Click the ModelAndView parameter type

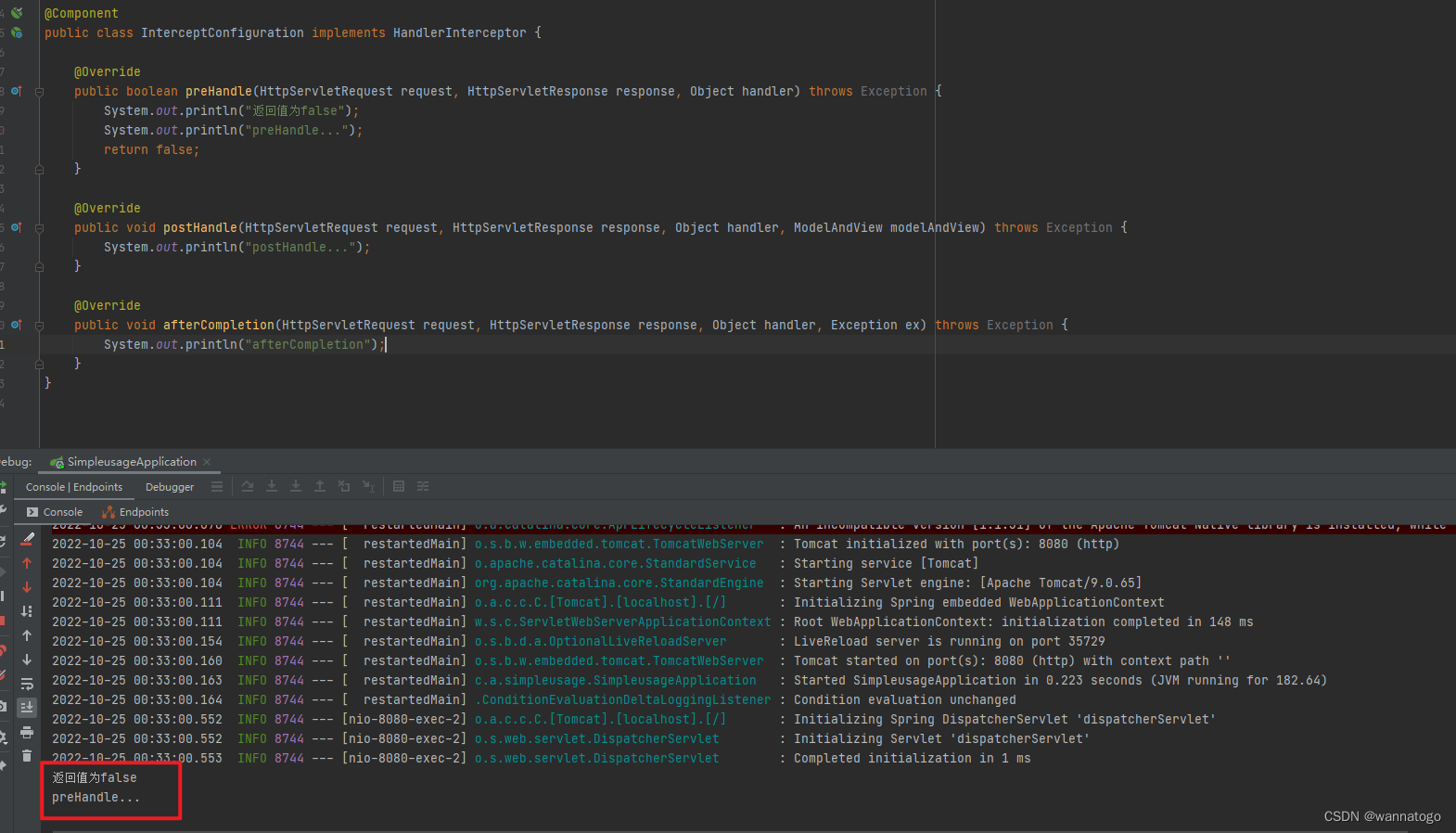838,227
